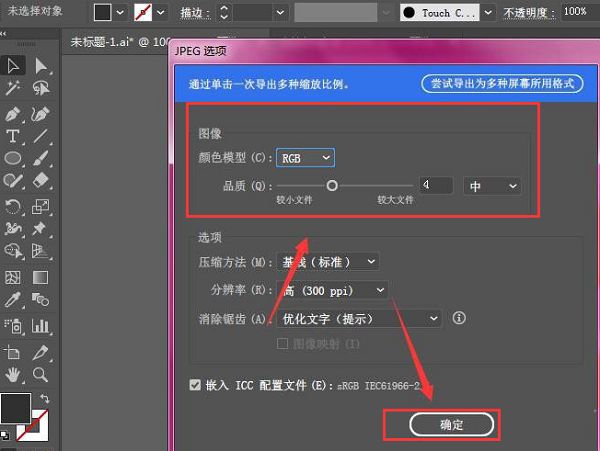Screen dimensions: 600x451
Task: Select the Hand tool
Action: (13, 374)
